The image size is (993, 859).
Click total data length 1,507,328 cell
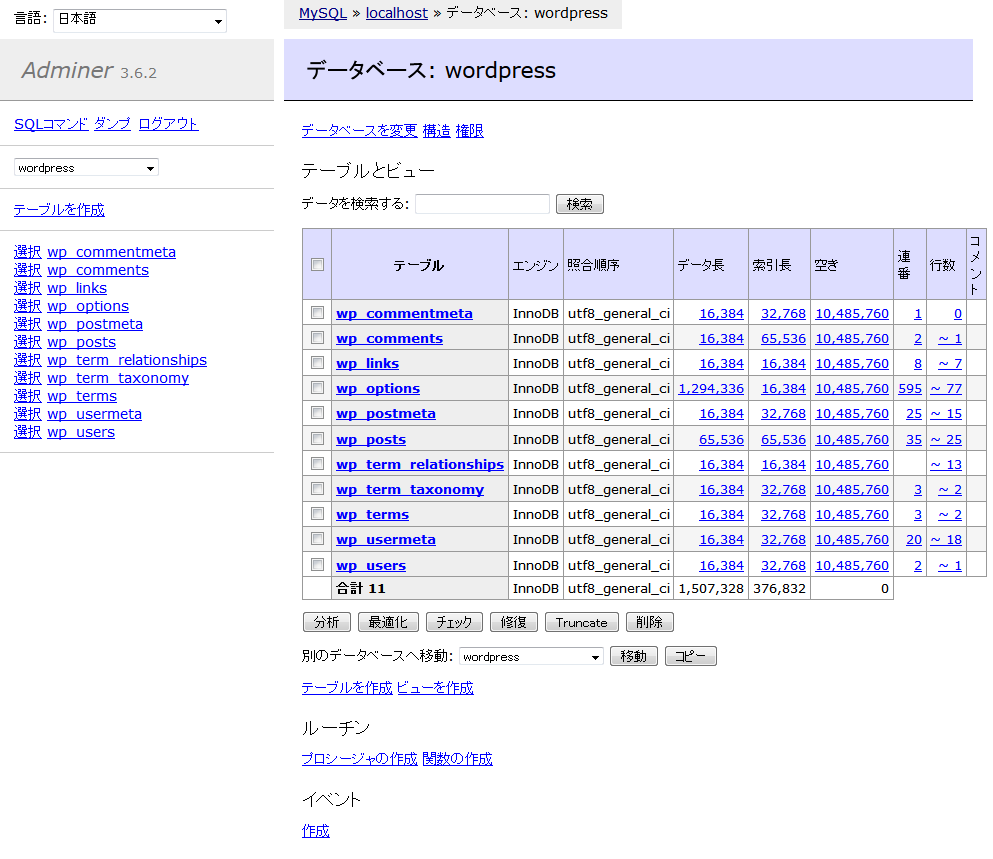click(x=711, y=589)
